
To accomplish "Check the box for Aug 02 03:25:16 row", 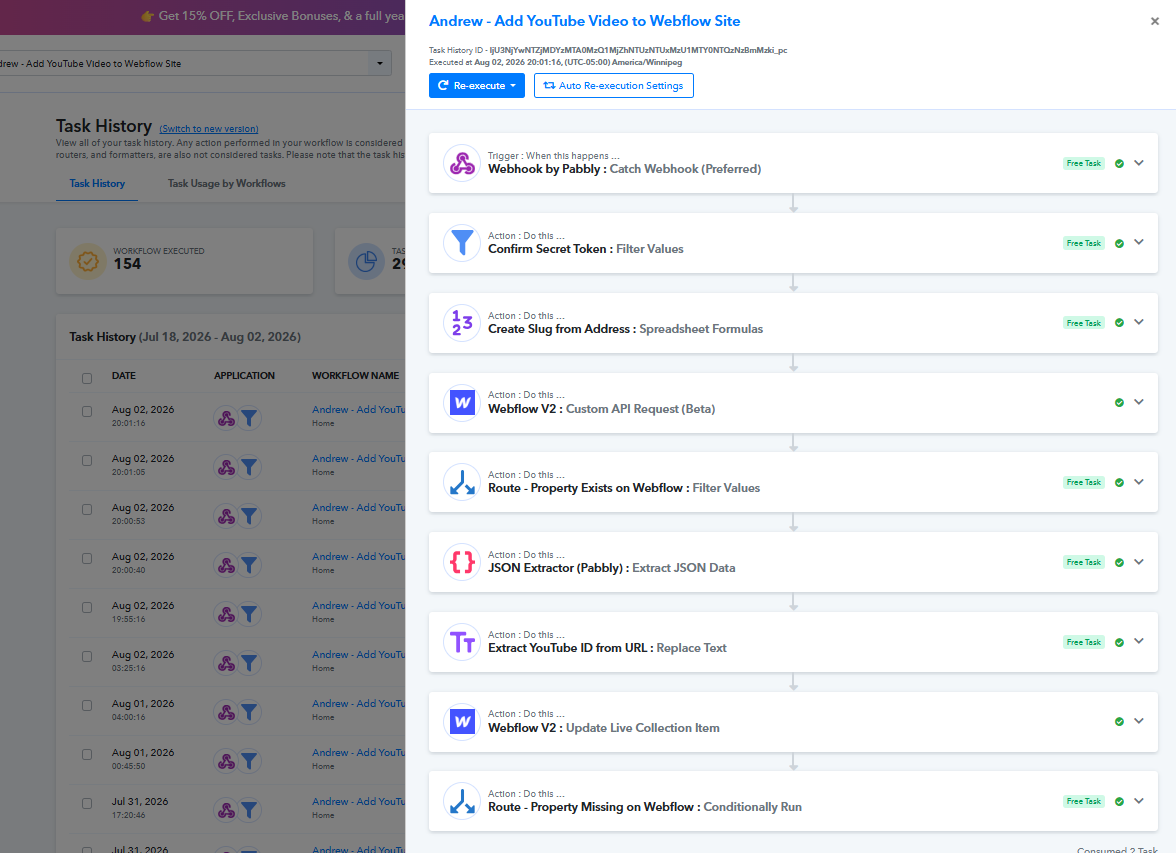I will point(87,656).
